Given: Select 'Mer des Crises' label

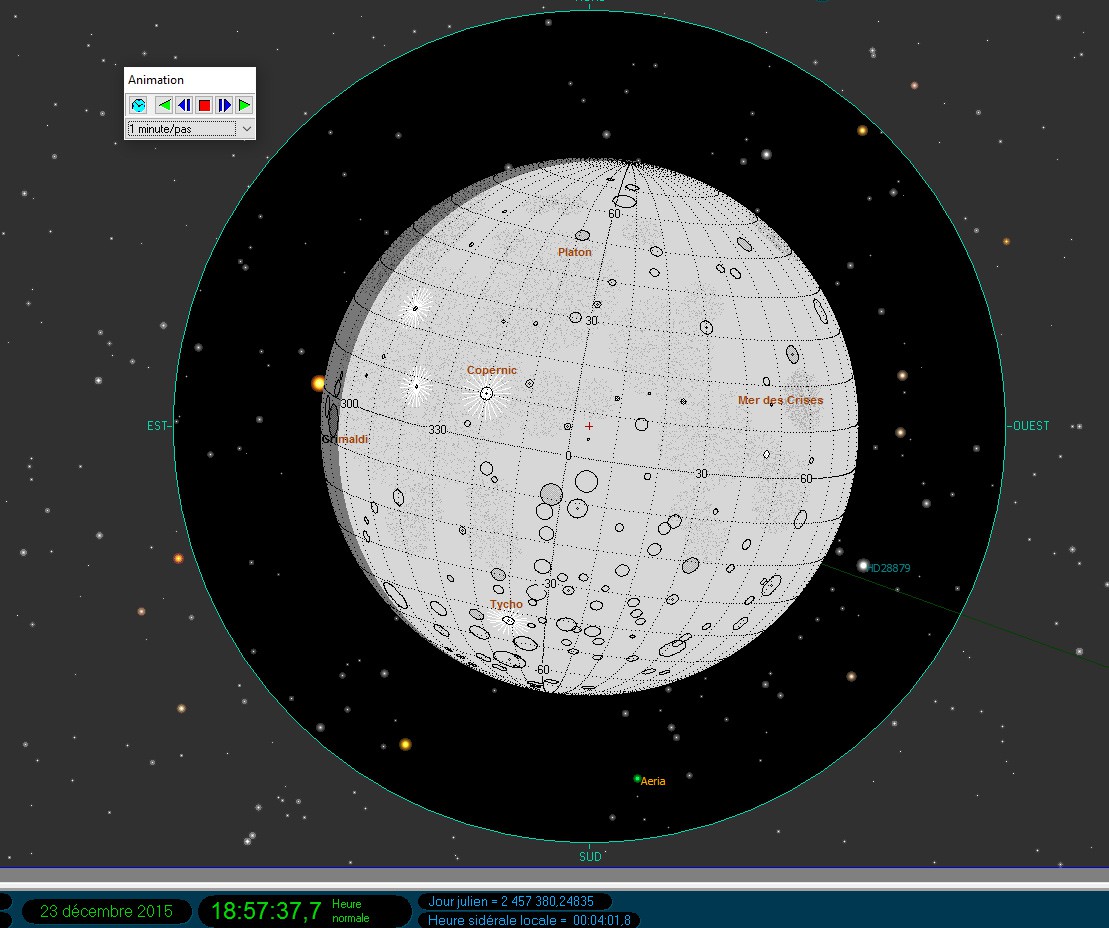Looking at the screenshot, I should 780,400.
